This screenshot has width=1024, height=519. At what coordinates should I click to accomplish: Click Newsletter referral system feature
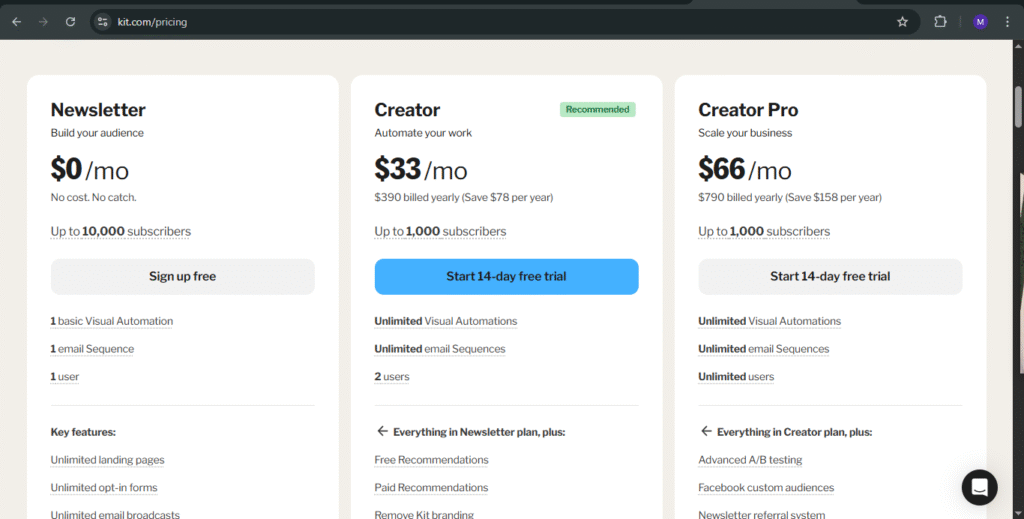(x=761, y=514)
